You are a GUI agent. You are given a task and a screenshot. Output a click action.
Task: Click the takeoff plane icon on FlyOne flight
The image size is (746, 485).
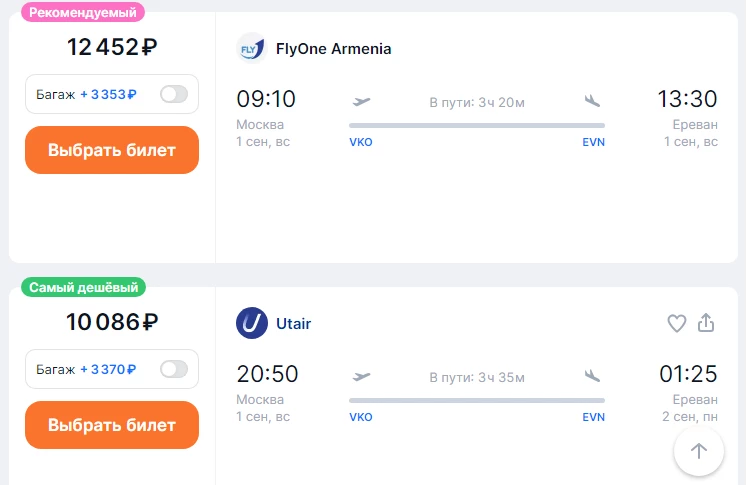[362, 101]
